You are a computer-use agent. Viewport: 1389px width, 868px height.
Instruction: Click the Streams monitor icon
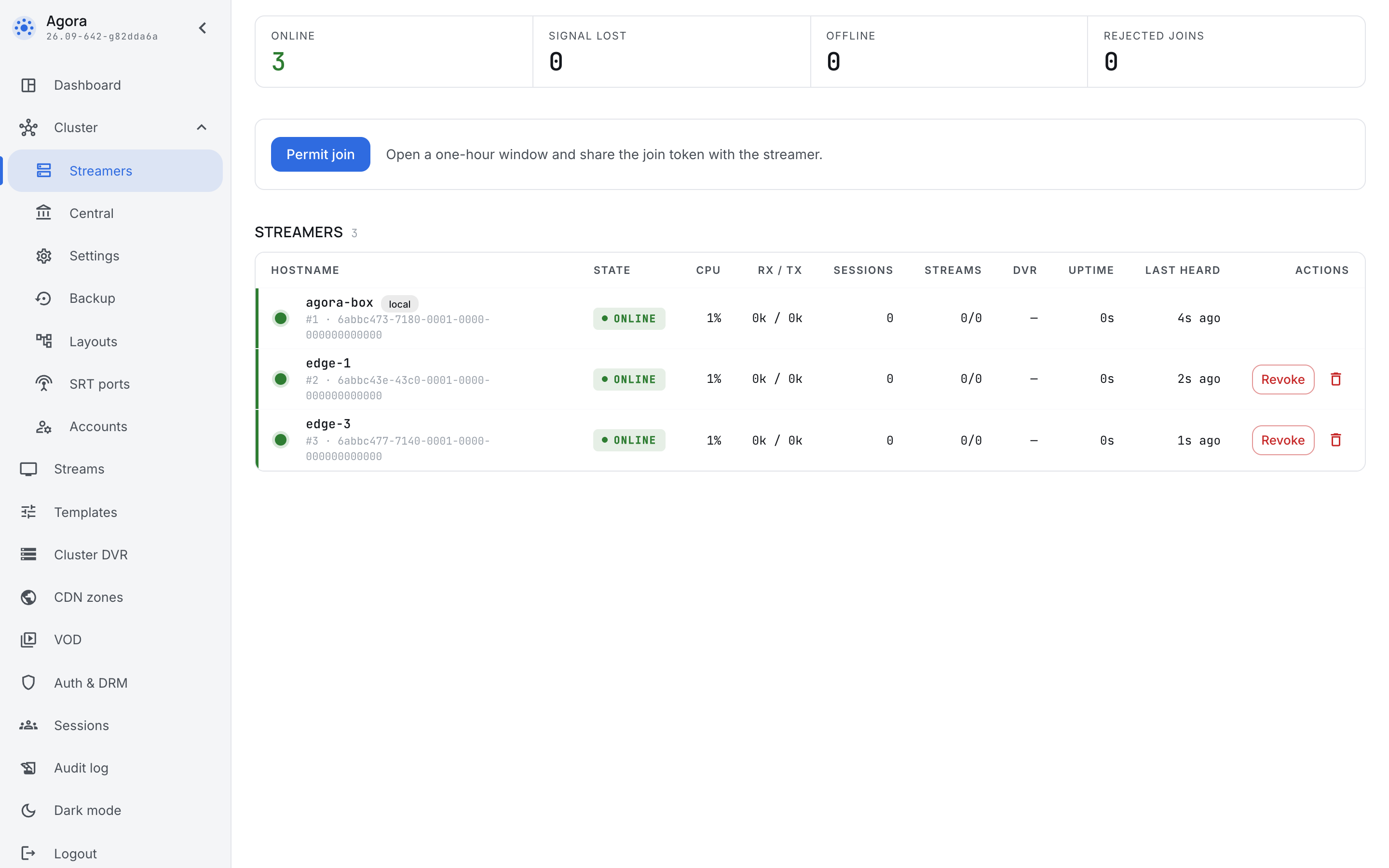pos(28,469)
